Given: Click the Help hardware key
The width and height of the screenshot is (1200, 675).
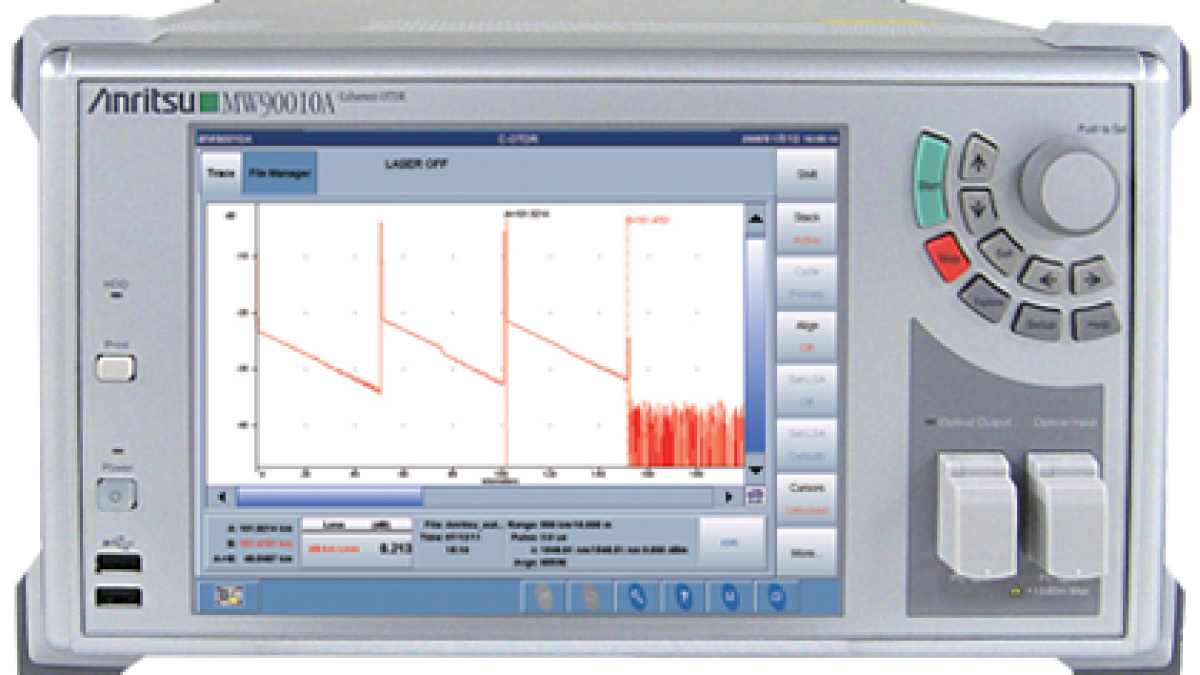Looking at the screenshot, I should (1094, 321).
